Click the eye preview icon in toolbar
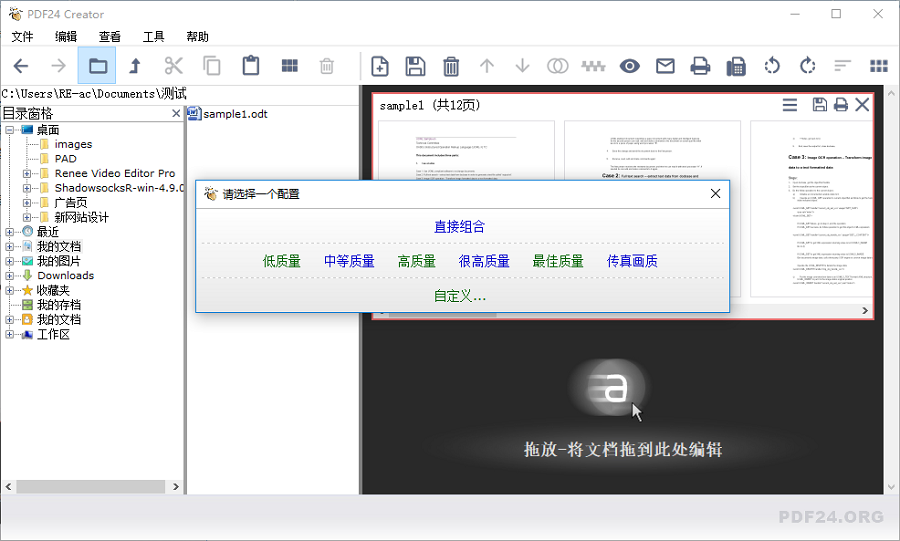 click(x=629, y=66)
